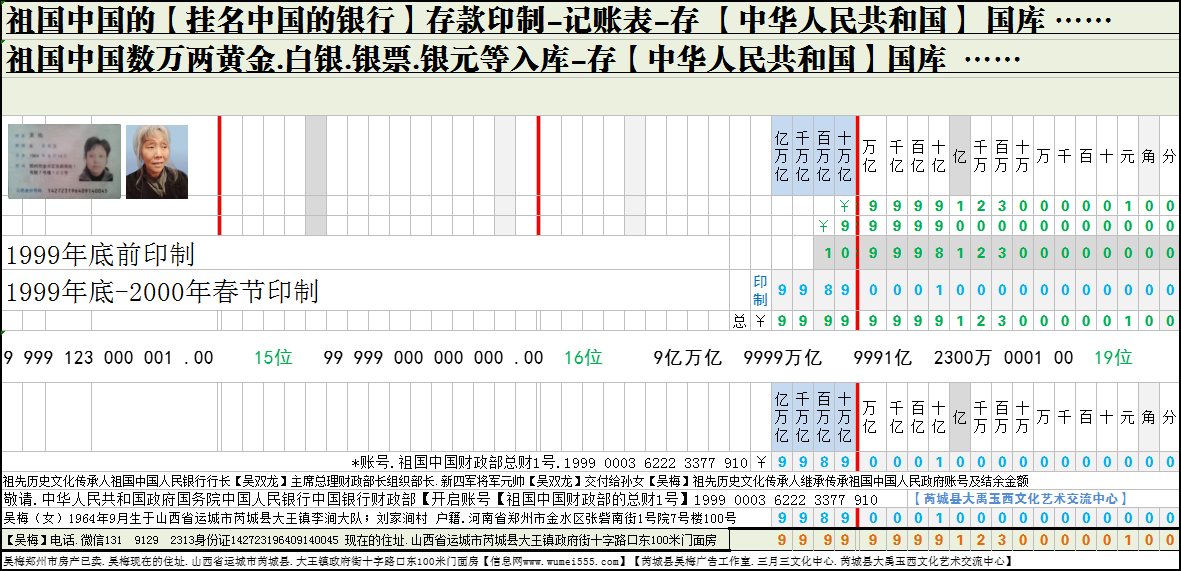1181x571 pixels.
Task: Click the 1999年底-2000年春节印制 cell
Action: coord(162,292)
